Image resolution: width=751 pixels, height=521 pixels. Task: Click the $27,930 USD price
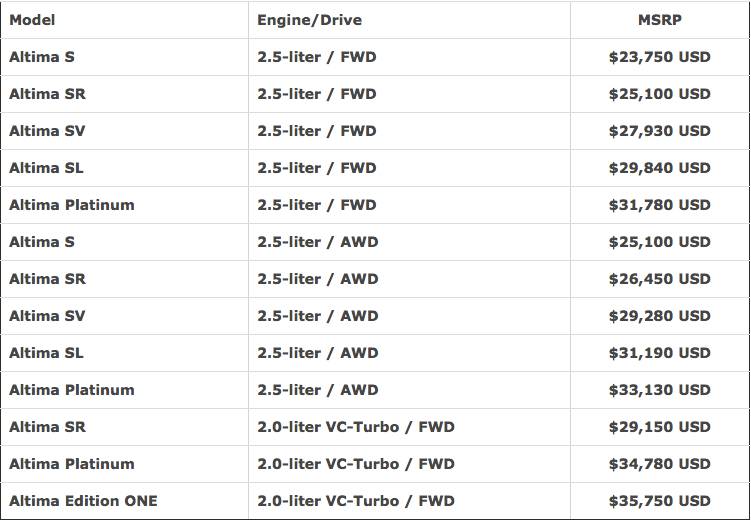(659, 131)
